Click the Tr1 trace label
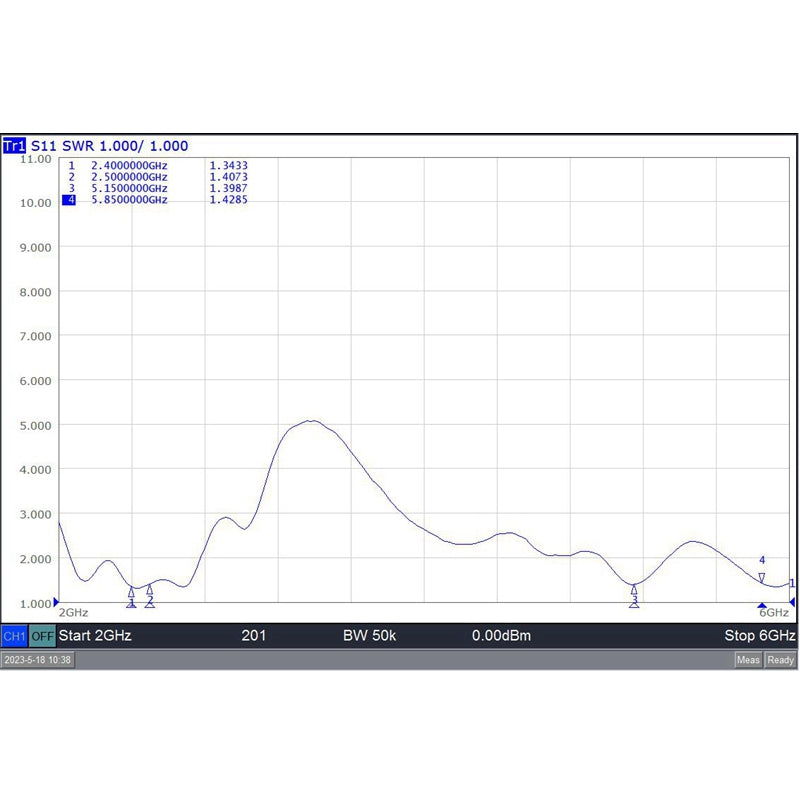800x800 pixels. click(x=15, y=146)
